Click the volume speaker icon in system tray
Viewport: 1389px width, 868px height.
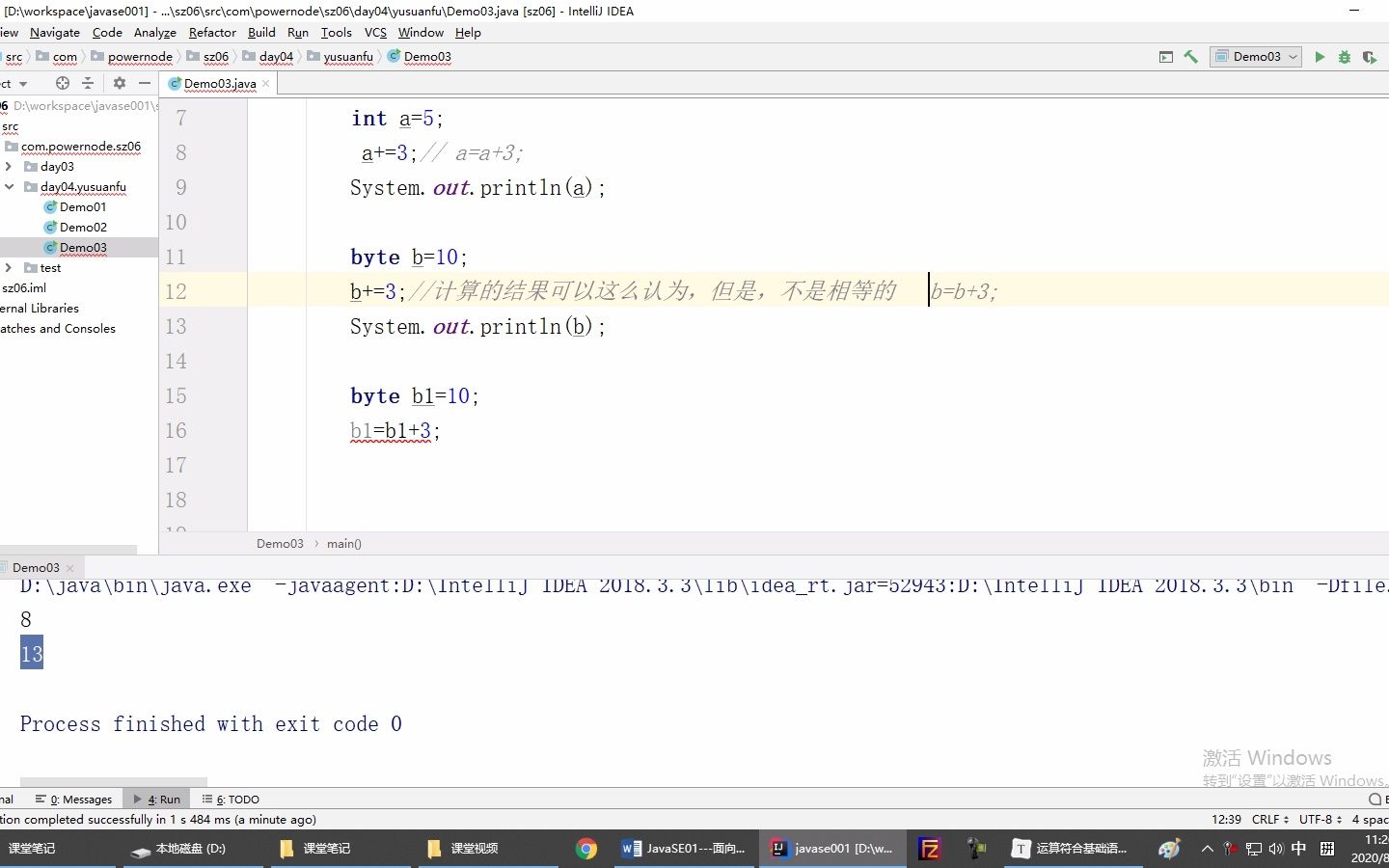click(x=1276, y=849)
